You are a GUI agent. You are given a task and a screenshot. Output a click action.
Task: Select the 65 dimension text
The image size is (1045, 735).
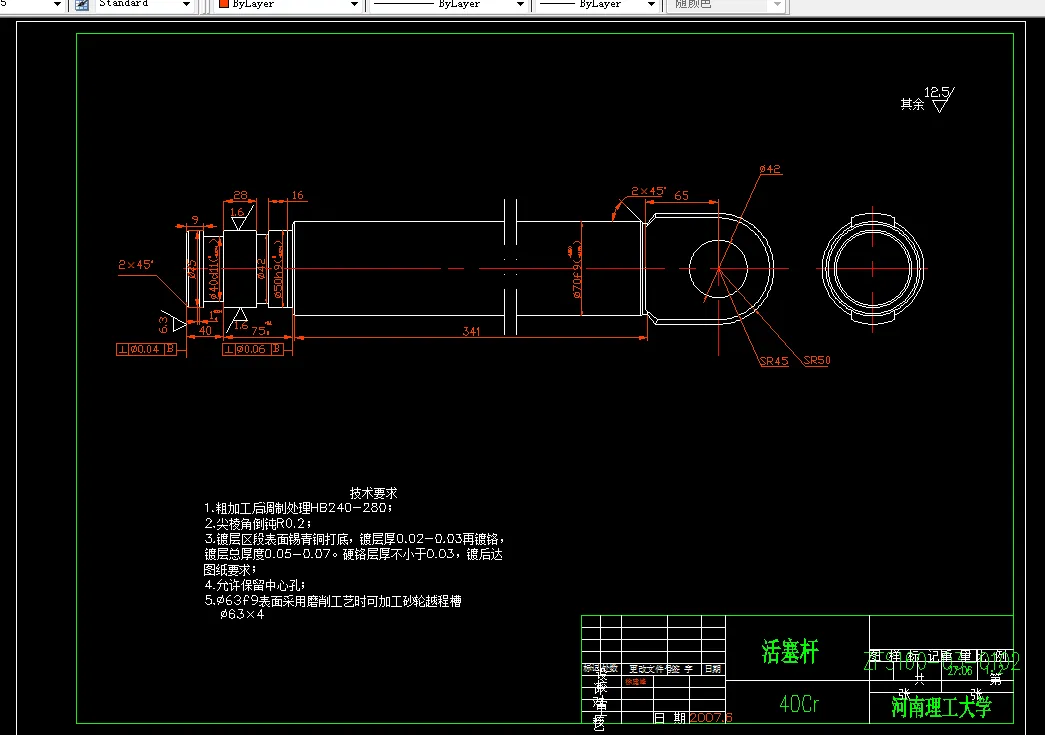coord(681,196)
